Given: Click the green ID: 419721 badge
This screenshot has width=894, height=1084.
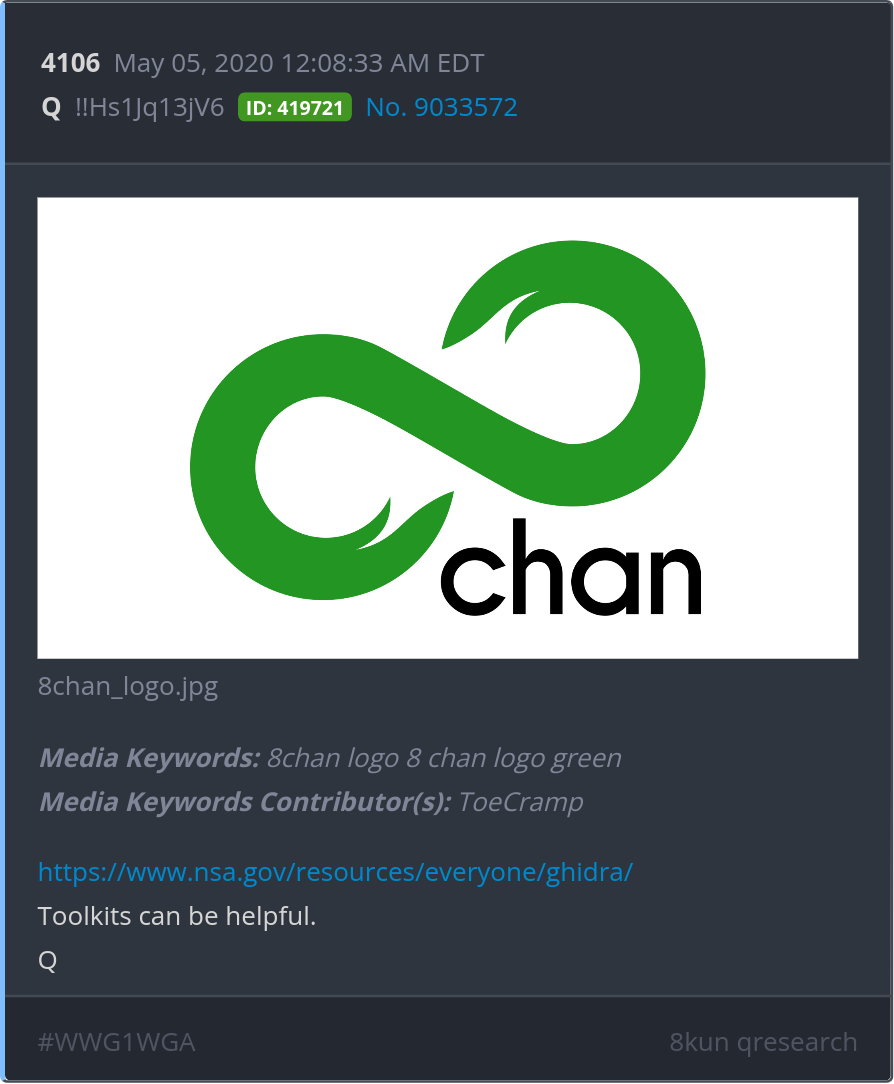Looking at the screenshot, I should pos(295,107).
